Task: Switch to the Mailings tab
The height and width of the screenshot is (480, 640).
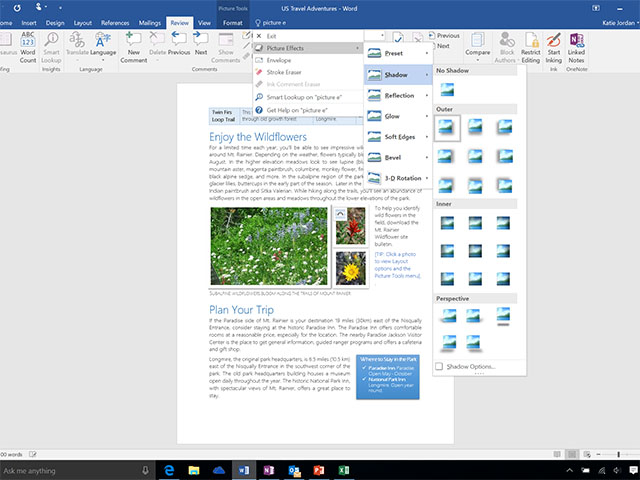Action: (x=150, y=23)
